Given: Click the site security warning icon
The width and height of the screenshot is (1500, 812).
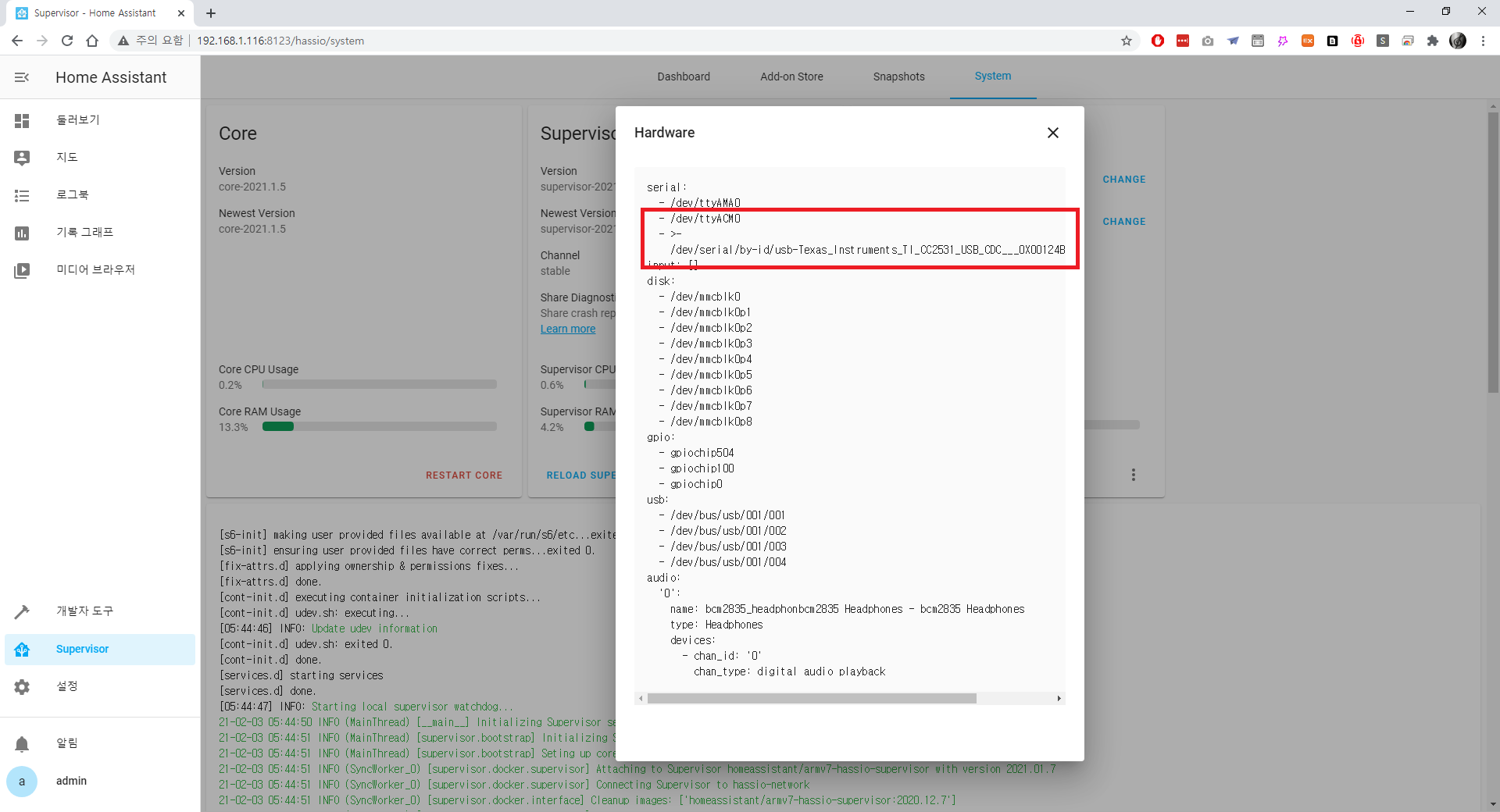Looking at the screenshot, I should click(x=123, y=41).
